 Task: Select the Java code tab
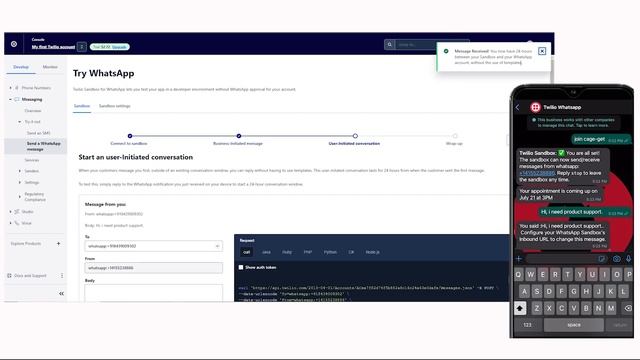tap(266, 252)
